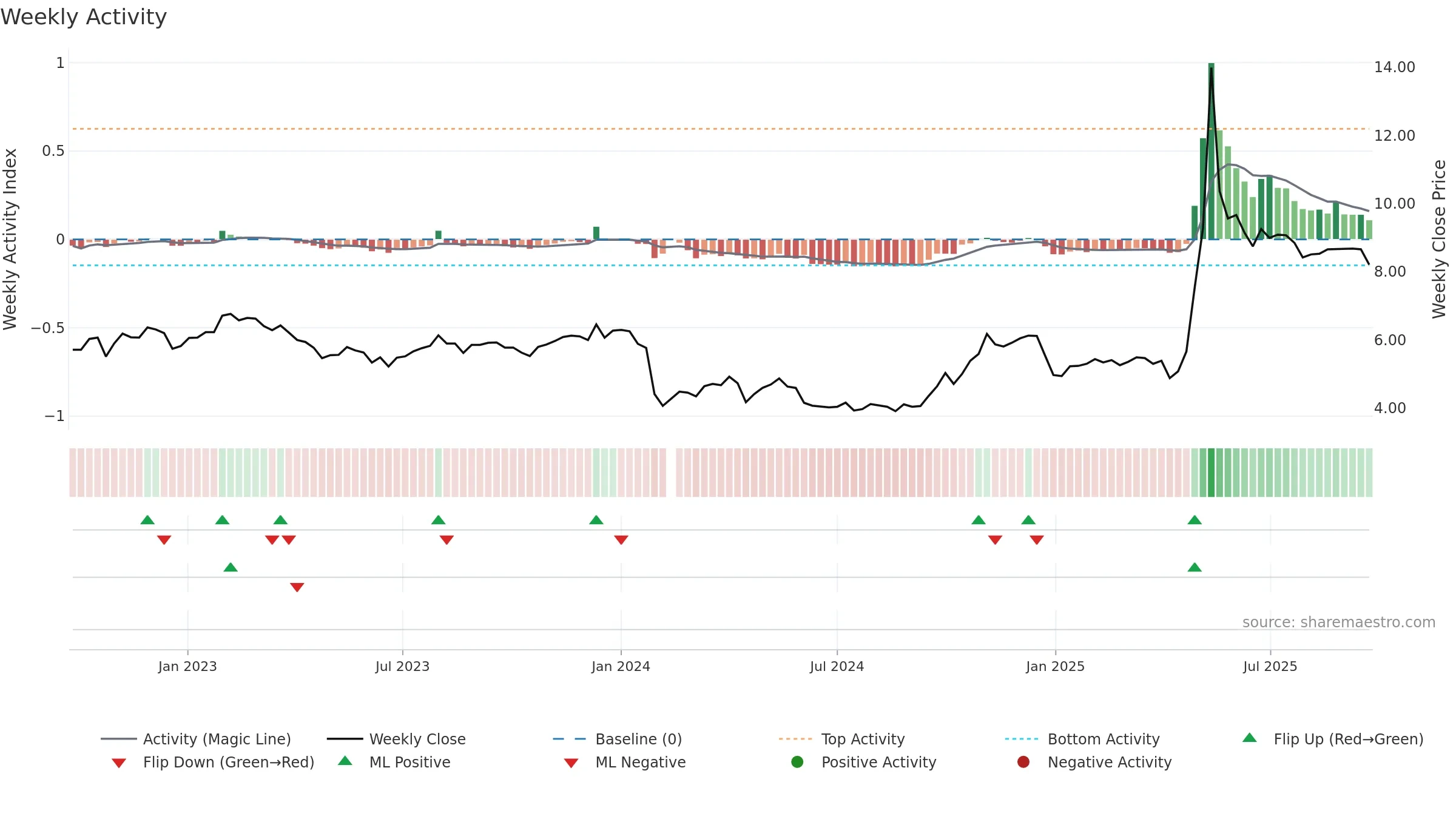Click the Flip Down red triangle legend icon
The height and width of the screenshot is (819, 1456).
coord(119,763)
